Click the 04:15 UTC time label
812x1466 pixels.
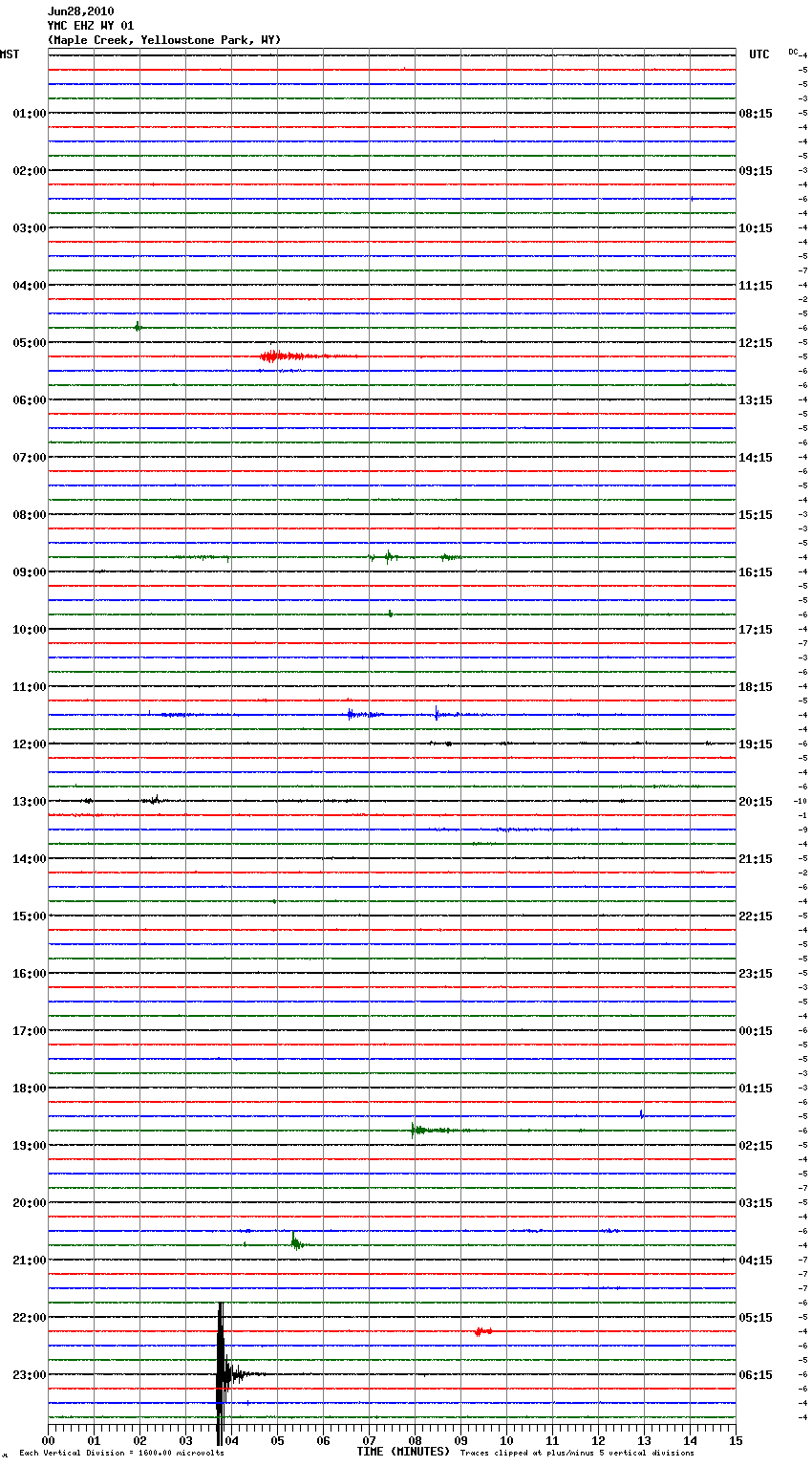[756, 1261]
